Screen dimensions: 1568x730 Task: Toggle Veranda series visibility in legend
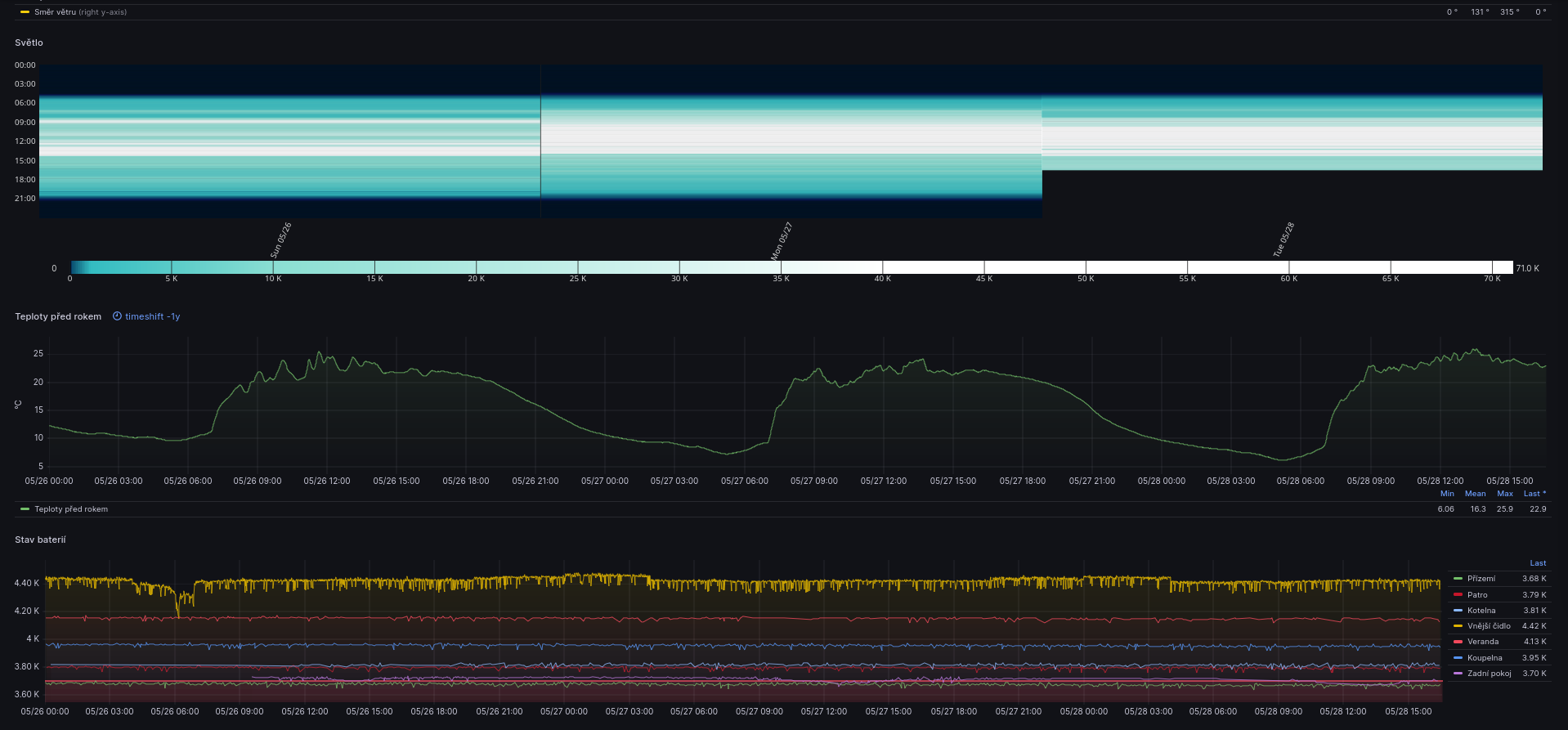(1482, 642)
